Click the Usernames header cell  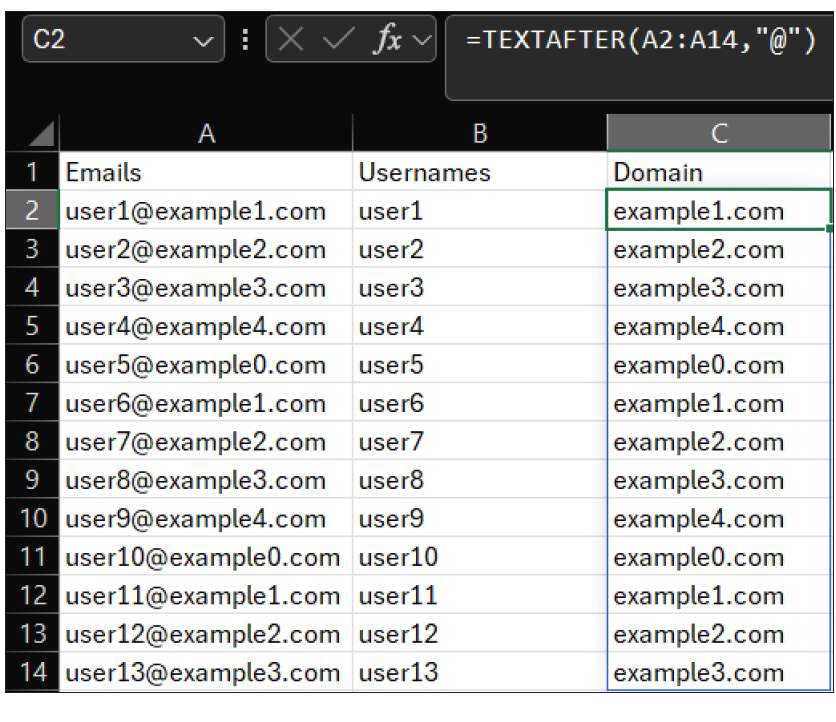click(x=479, y=172)
